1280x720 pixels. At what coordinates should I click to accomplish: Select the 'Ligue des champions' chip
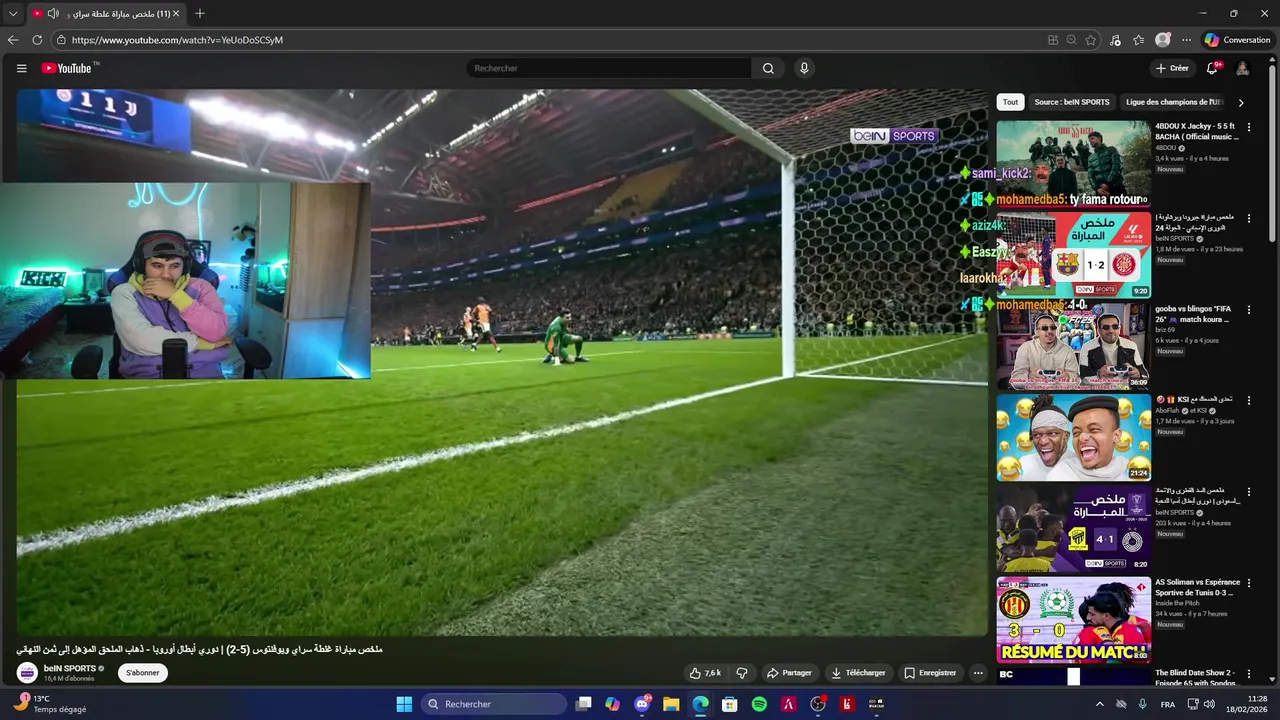[1174, 102]
